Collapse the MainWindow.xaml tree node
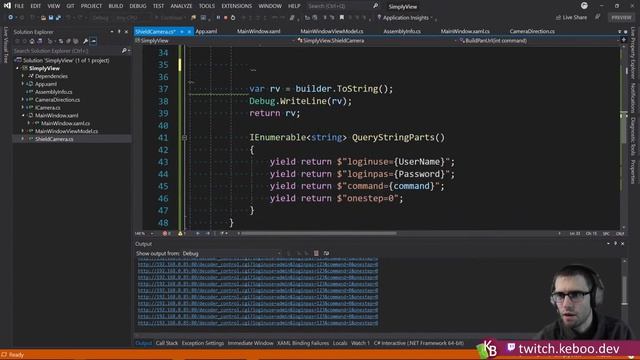Viewport: 640px width, 360px height. (x=23, y=116)
